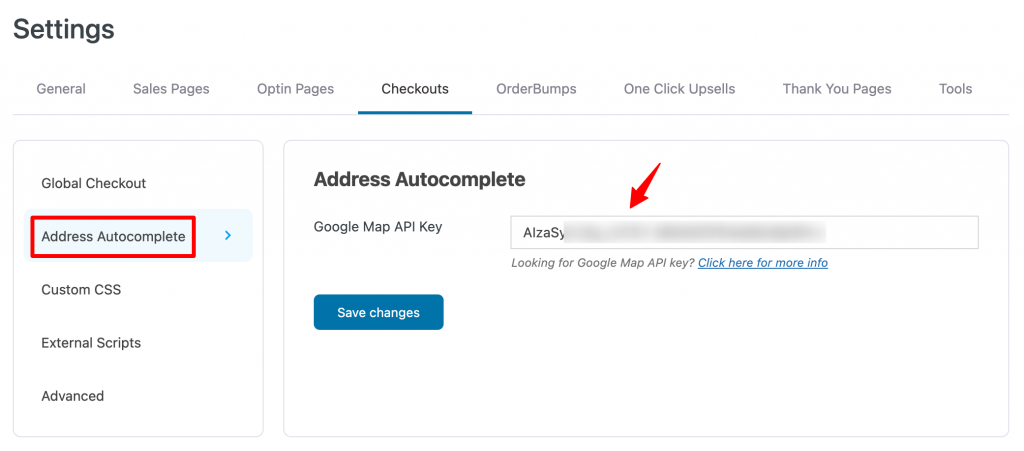Open External Scripts settings section

91,343
